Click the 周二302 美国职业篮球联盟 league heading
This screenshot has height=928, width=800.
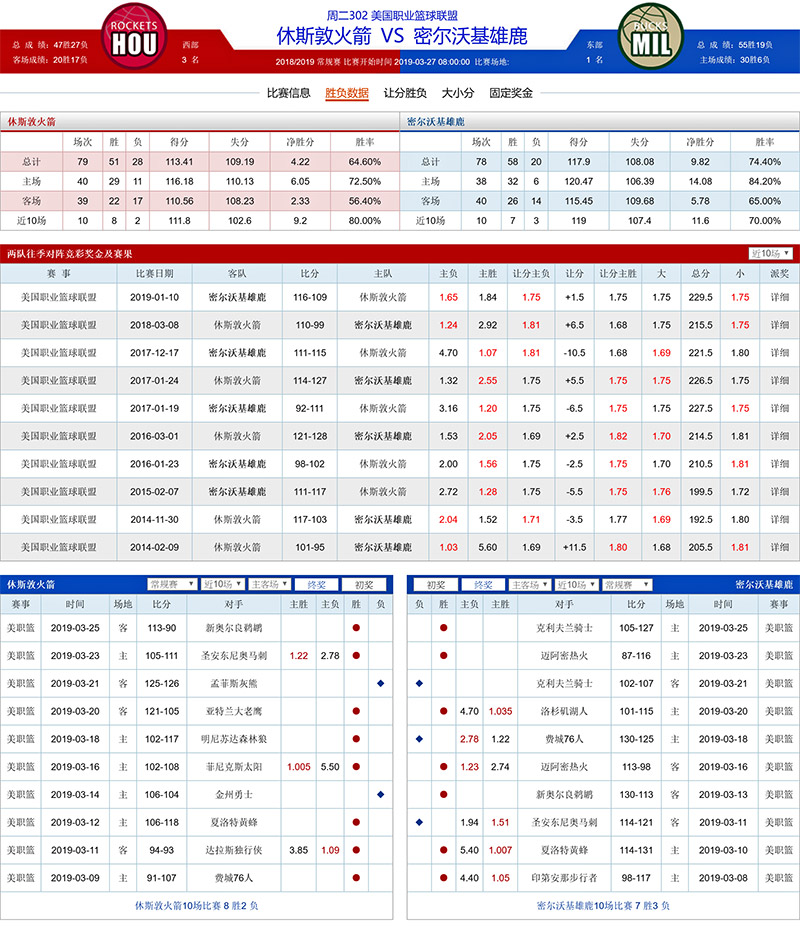tap(392, 15)
